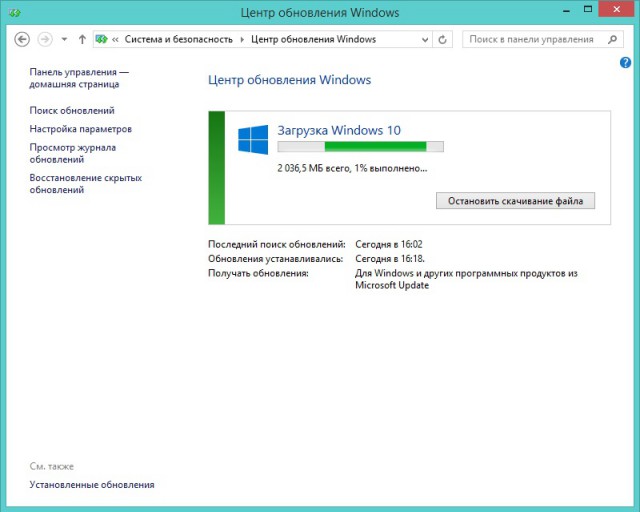
Task: Click the Windows Update icon in address bar
Action: point(101,39)
